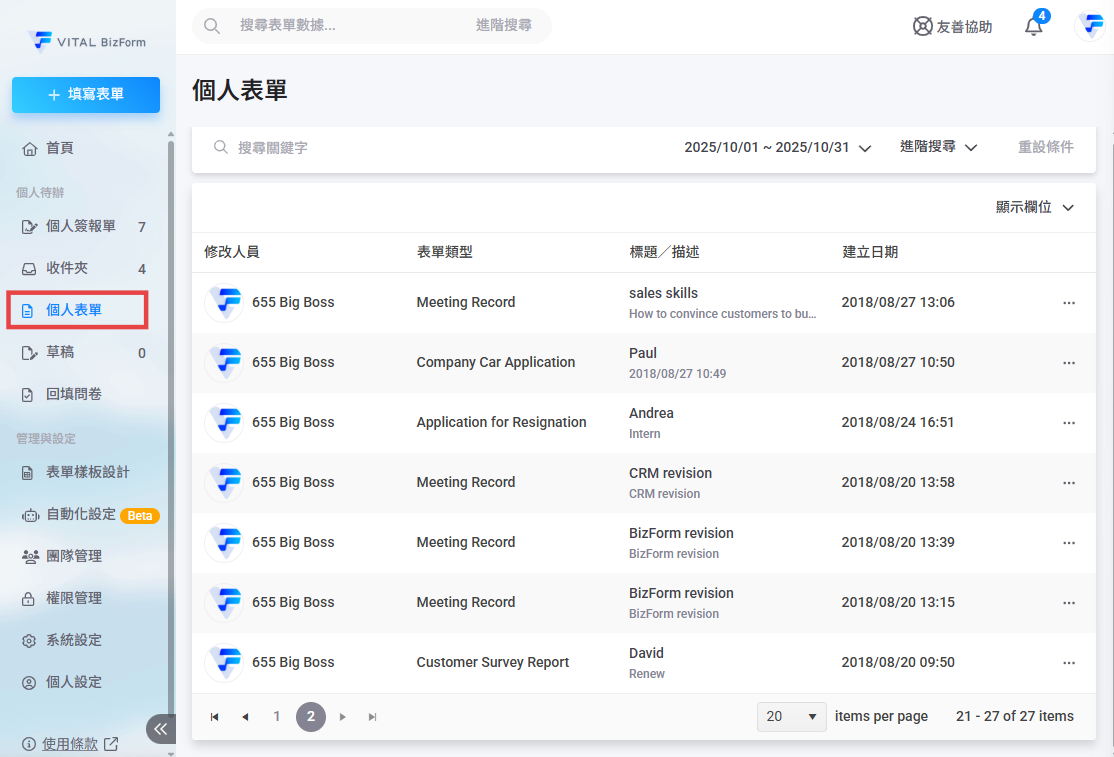This screenshot has width=1114, height=757.
Task: Go to 表單樣板設計 in sidebar
Action: tap(88, 472)
